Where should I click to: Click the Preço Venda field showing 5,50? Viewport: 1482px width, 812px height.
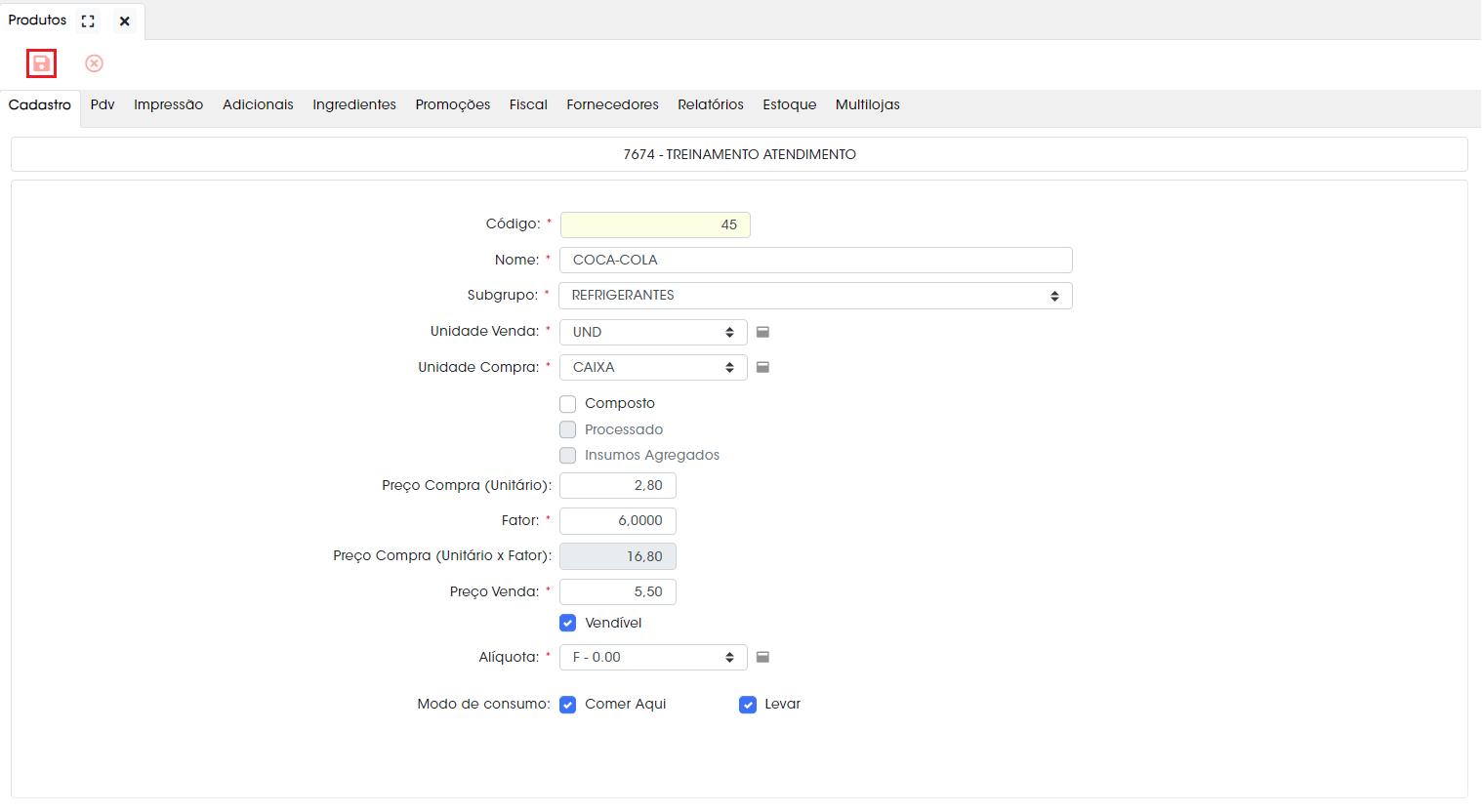pos(618,591)
